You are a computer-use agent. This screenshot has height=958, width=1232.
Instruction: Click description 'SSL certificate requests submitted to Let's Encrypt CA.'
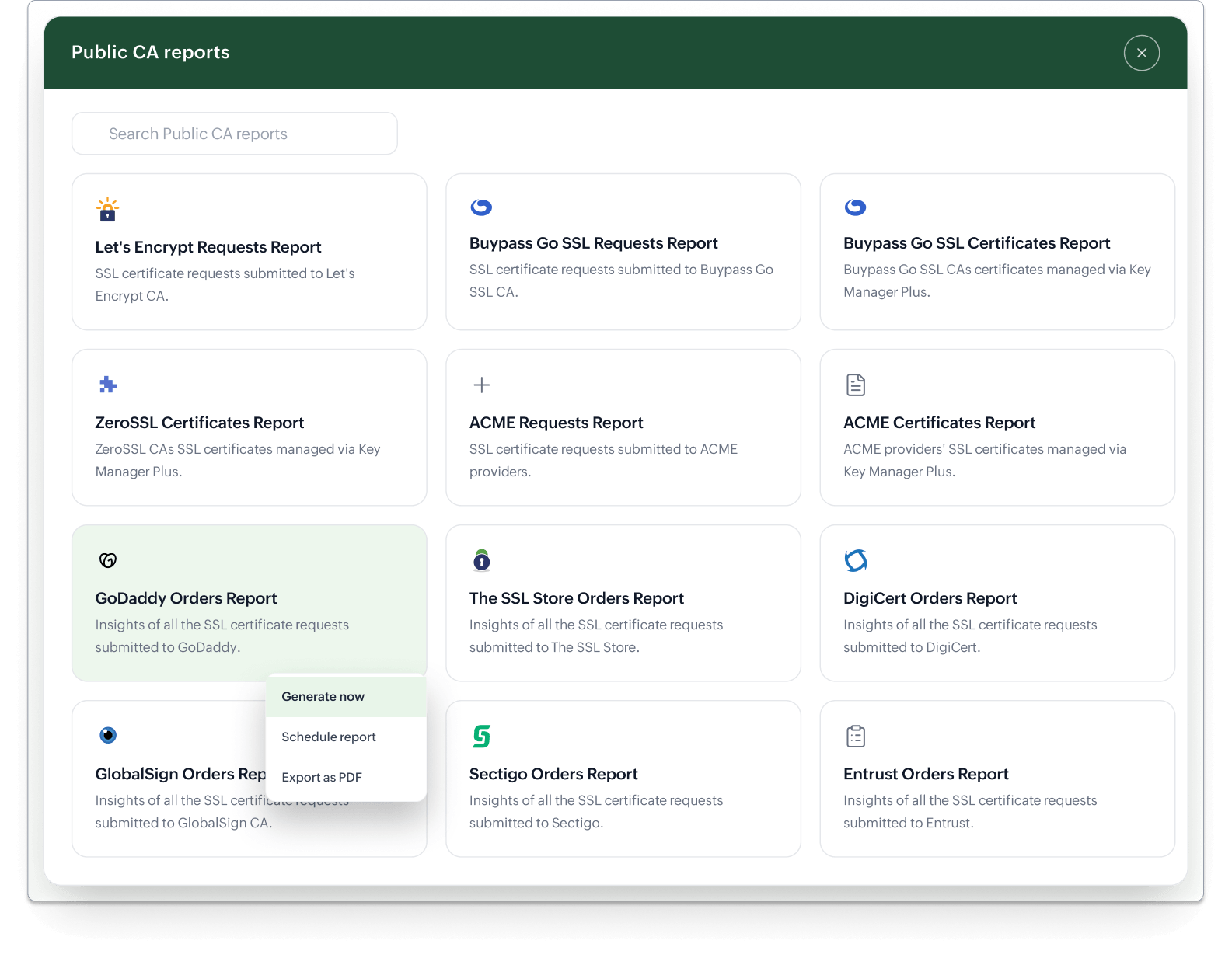tap(225, 285)
